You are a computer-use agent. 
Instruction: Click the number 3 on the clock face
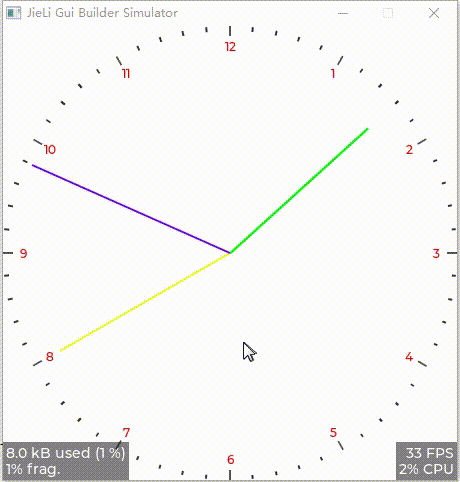pyautogui.click(x=436, y=254)
